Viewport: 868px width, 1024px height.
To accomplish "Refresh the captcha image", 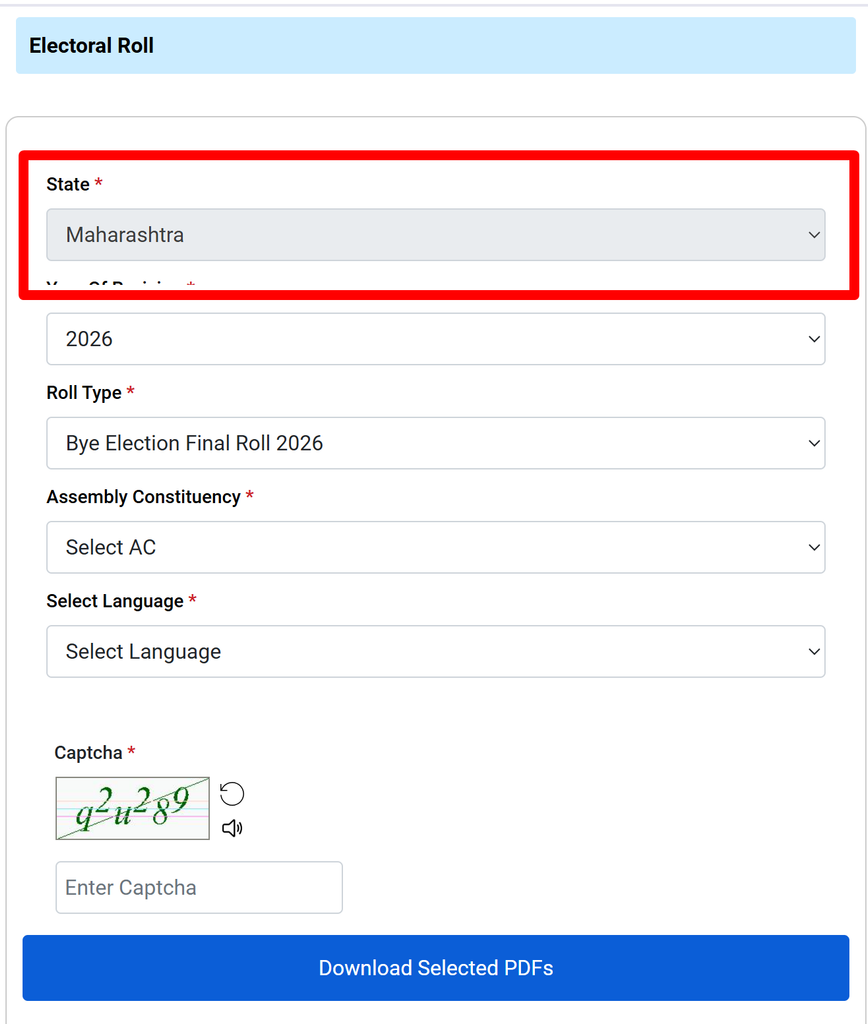I will [x=232, y=794].
